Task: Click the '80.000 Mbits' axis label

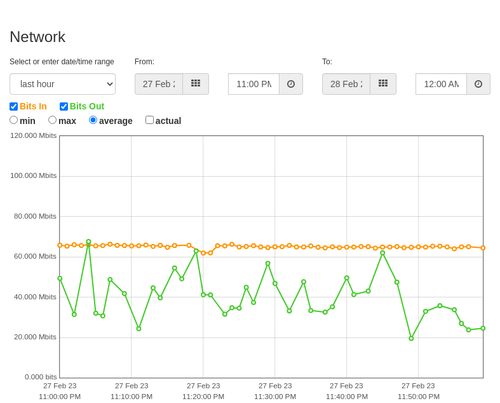Action: tap(35, 216)
